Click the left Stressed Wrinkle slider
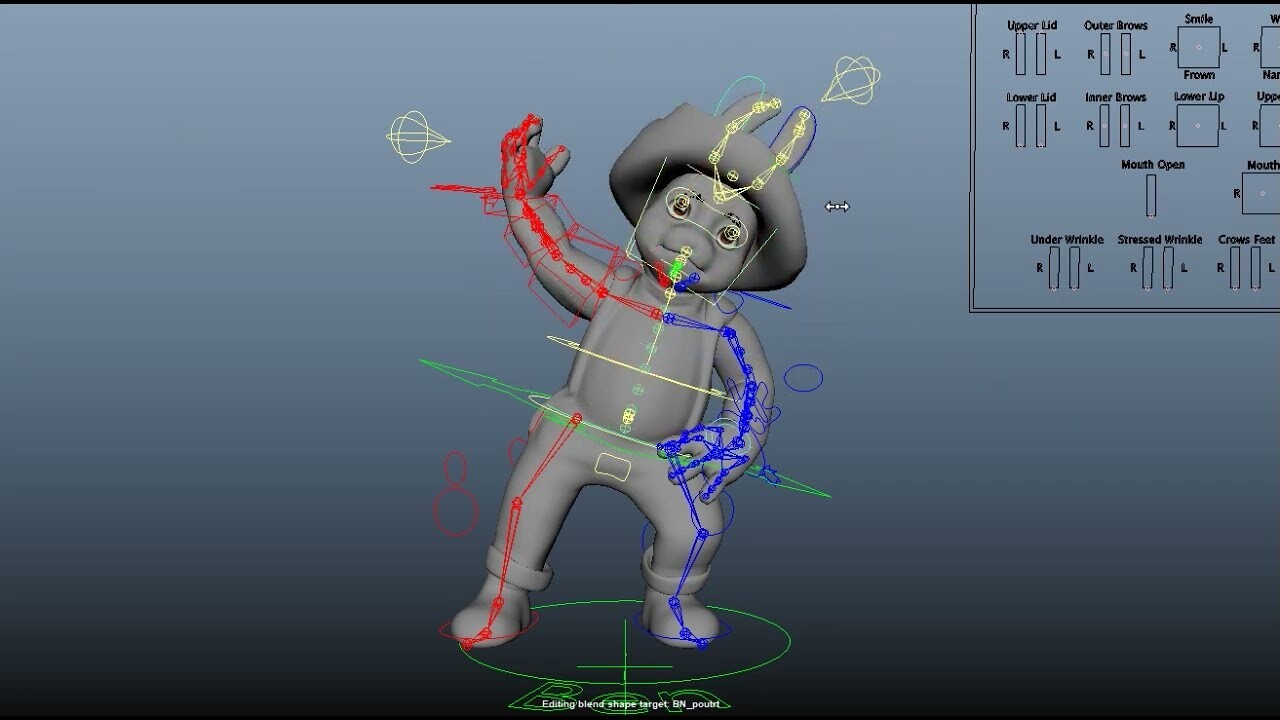This screenshot has width=1280, height=720. (x=1168, y=267)
